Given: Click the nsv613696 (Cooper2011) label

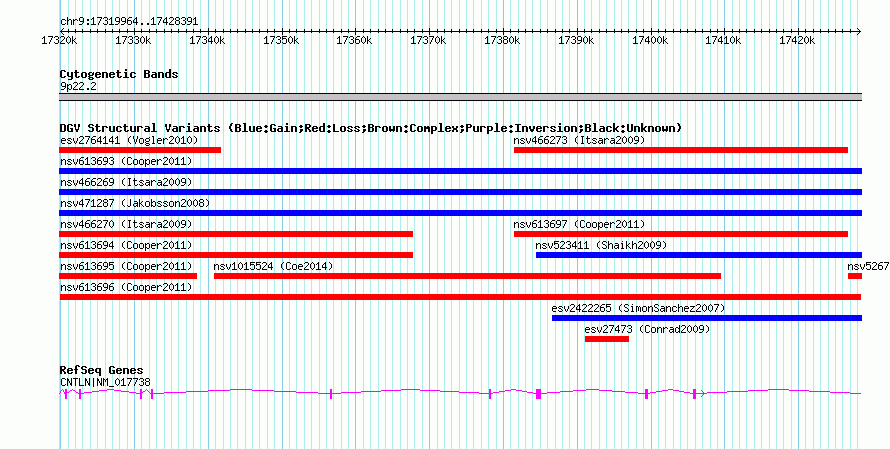Looking at the screenshot, I should pyautogui.click(x=126, y=287).
